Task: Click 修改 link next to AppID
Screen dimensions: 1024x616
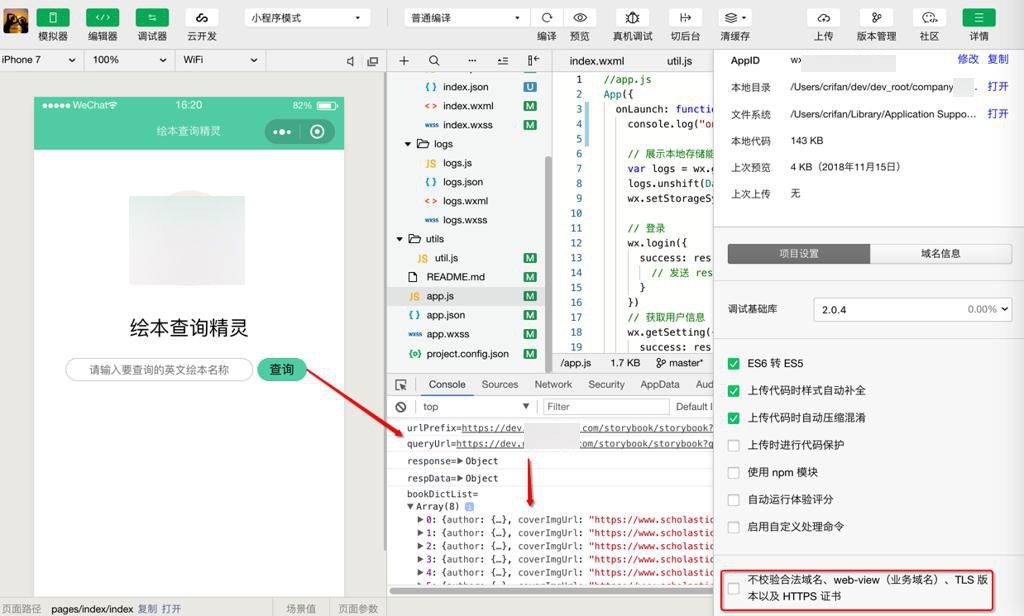Action: [x=968, y=59]
